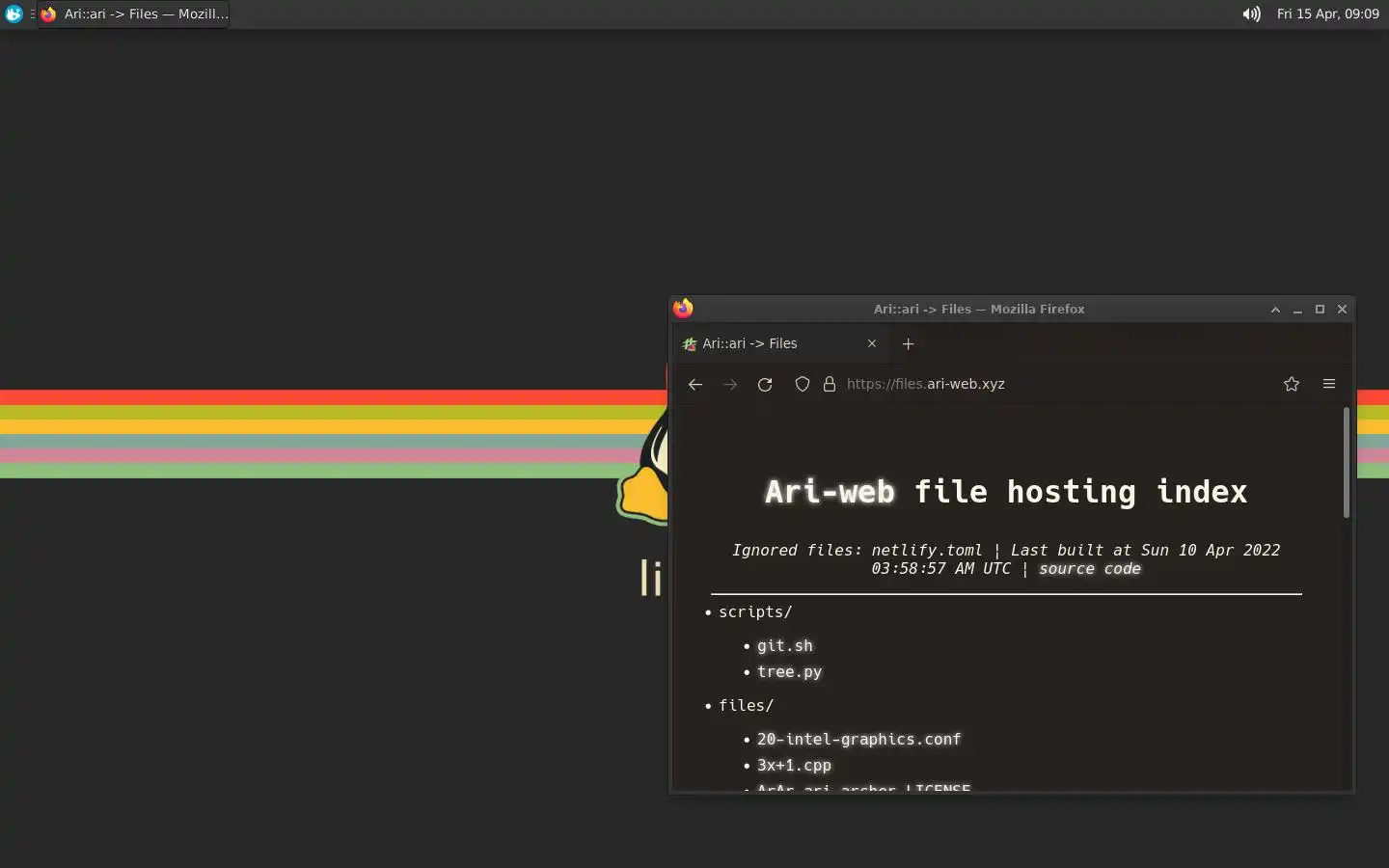
Task: Click the Firefox forward arrow
Action: click(x=730, y=384)
